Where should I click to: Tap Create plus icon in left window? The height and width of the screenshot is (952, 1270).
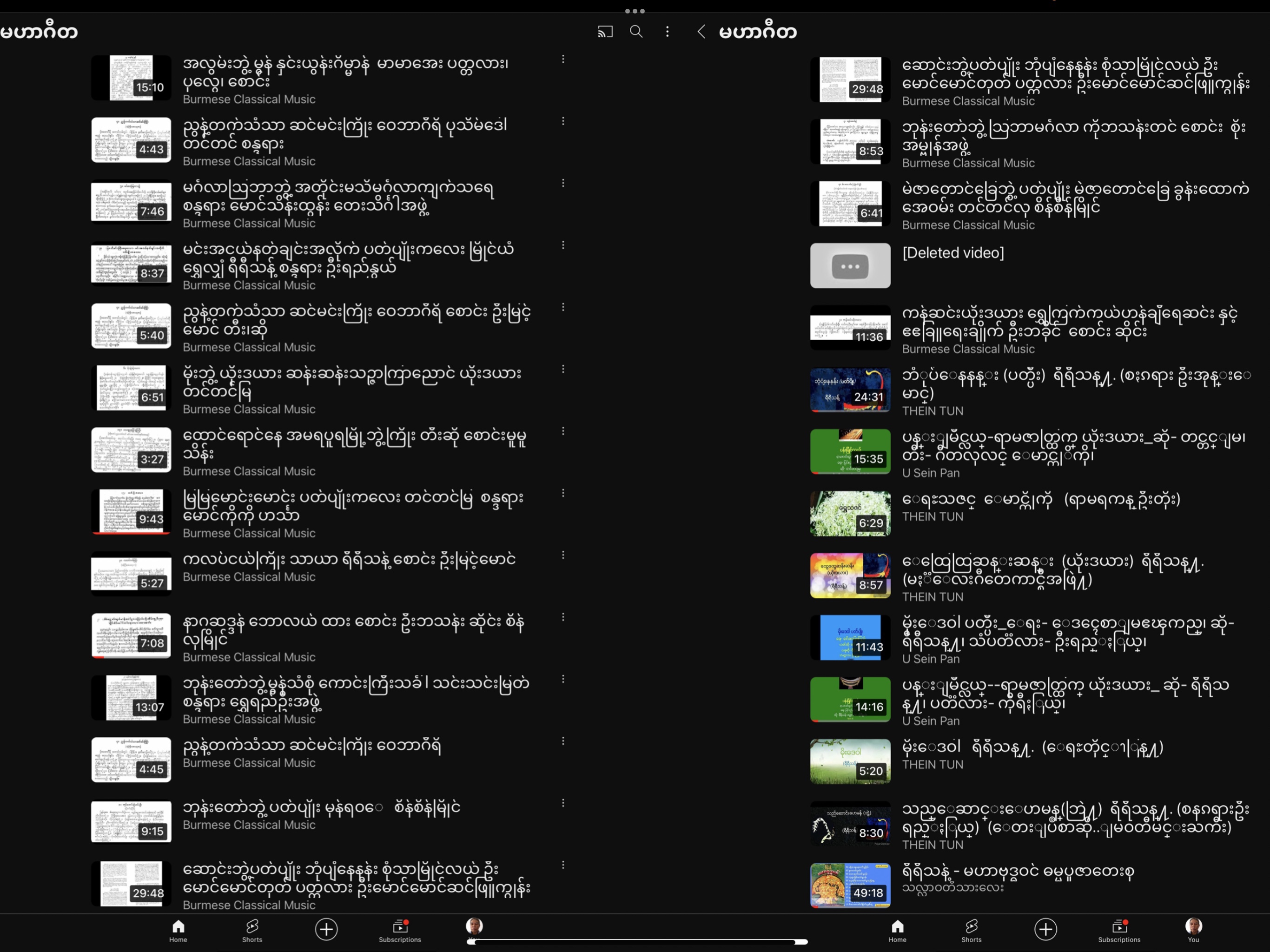pyautogui.click(x=326, y=929)
